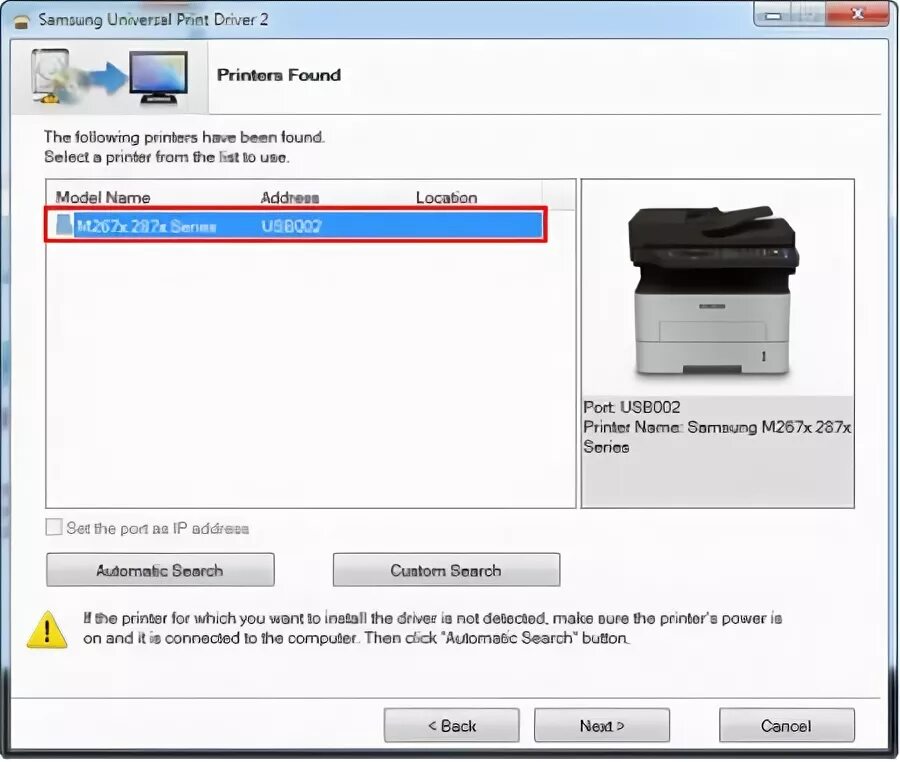Click the 'Printers Found' heading

coord(279,75)
